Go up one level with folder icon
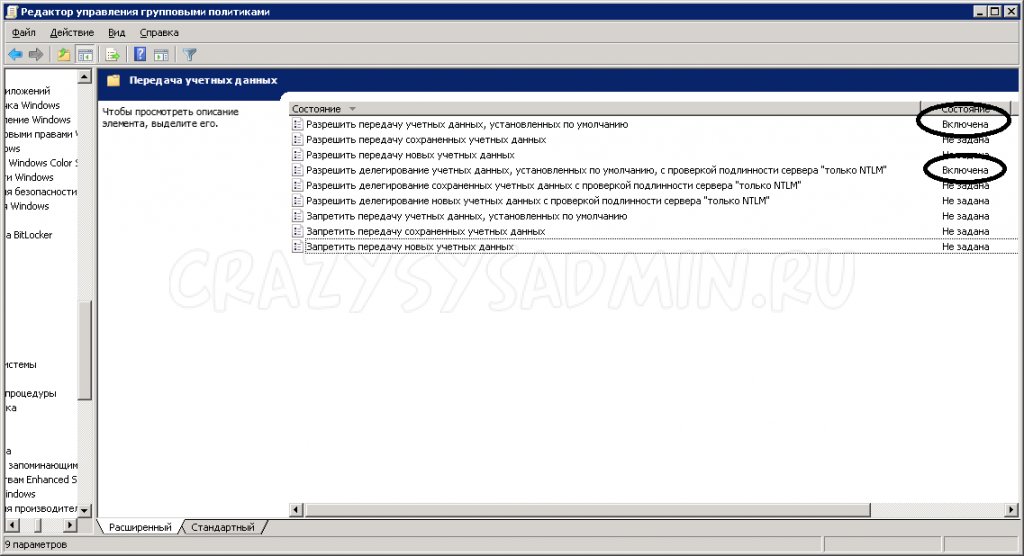 click(x=64, y=54)
